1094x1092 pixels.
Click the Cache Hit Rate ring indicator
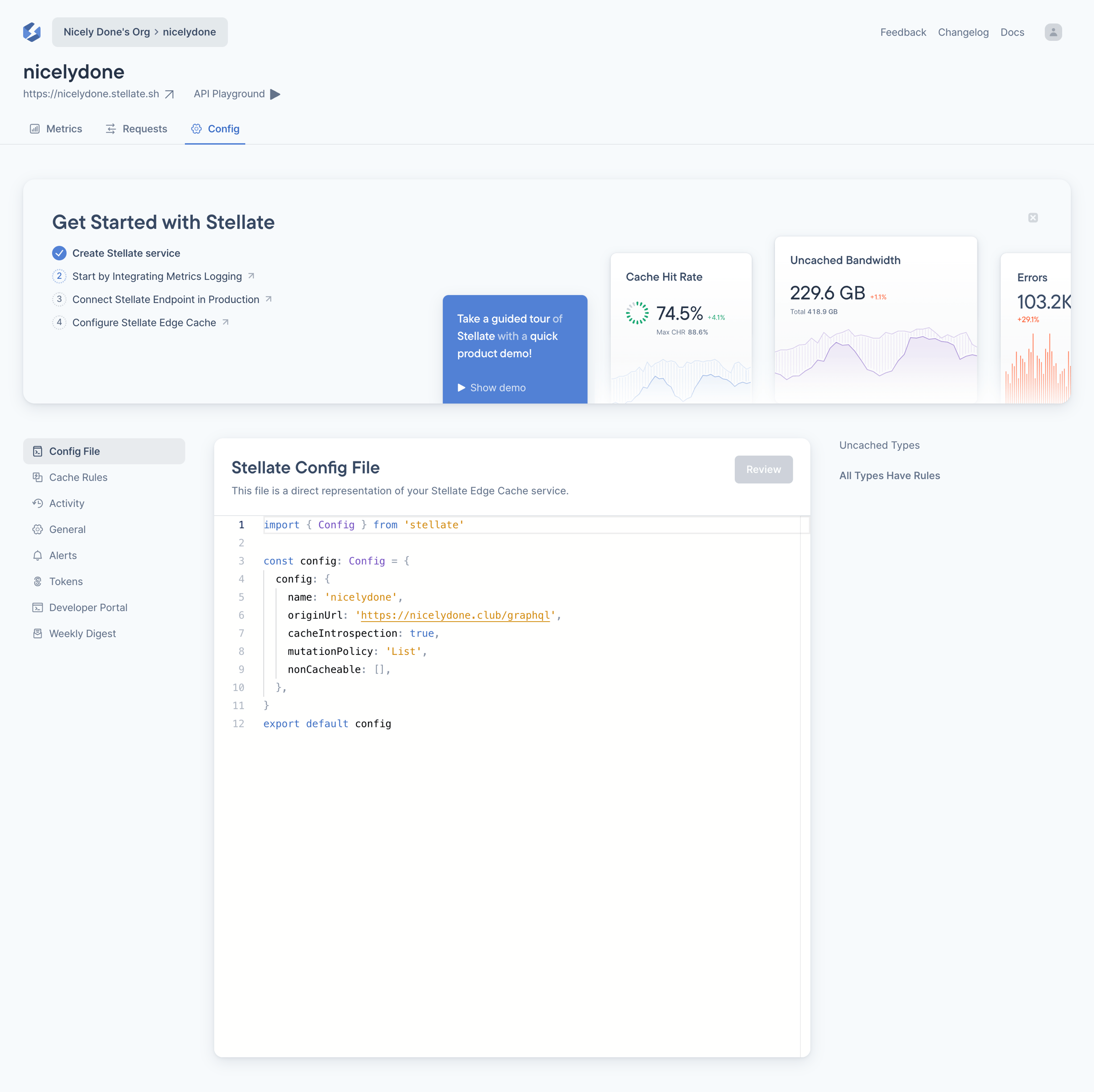click(x=638, y=313)
